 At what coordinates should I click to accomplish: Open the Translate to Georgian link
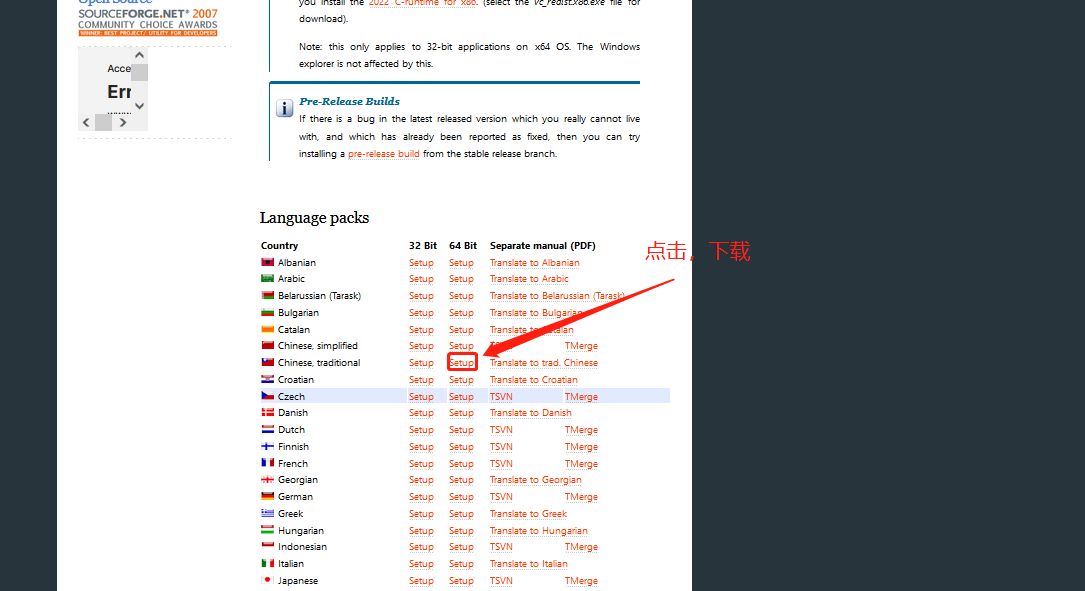(536, 480)
